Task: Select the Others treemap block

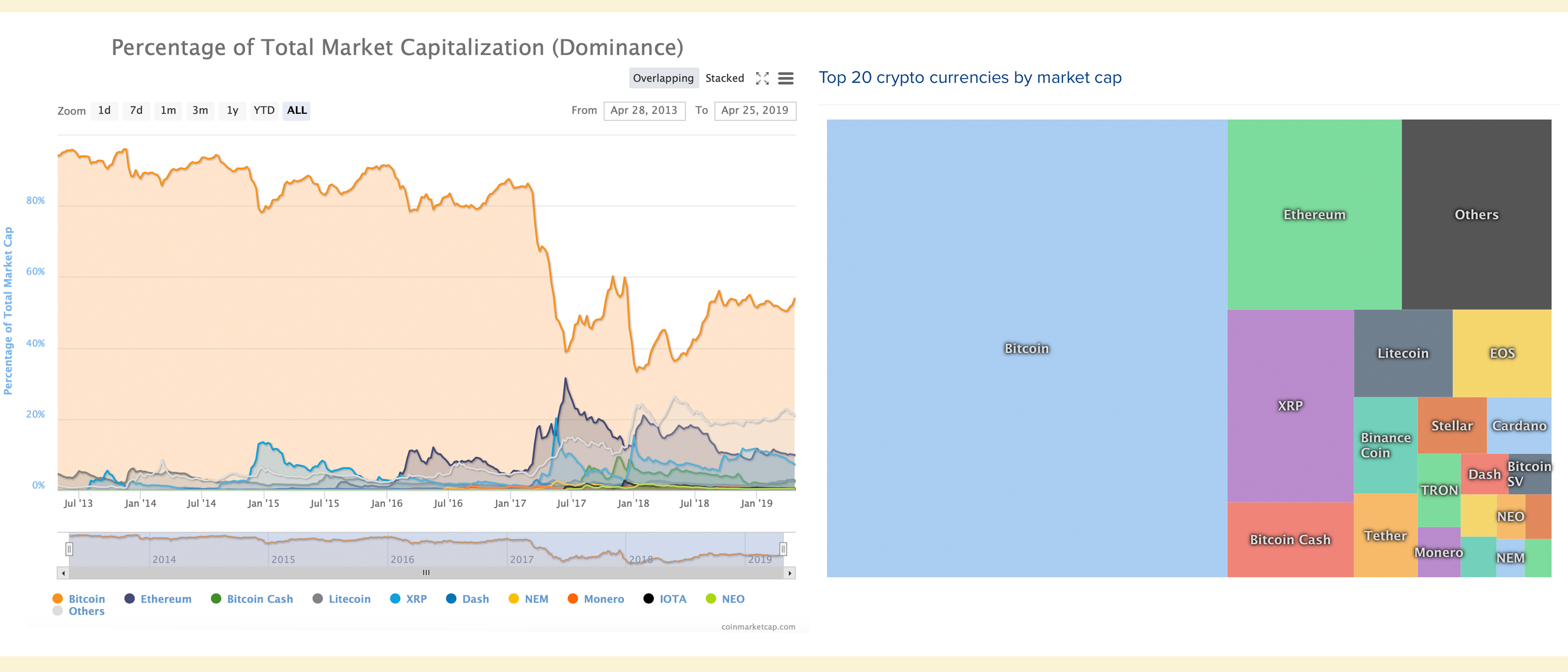Action: click(x=1476, y=214)
